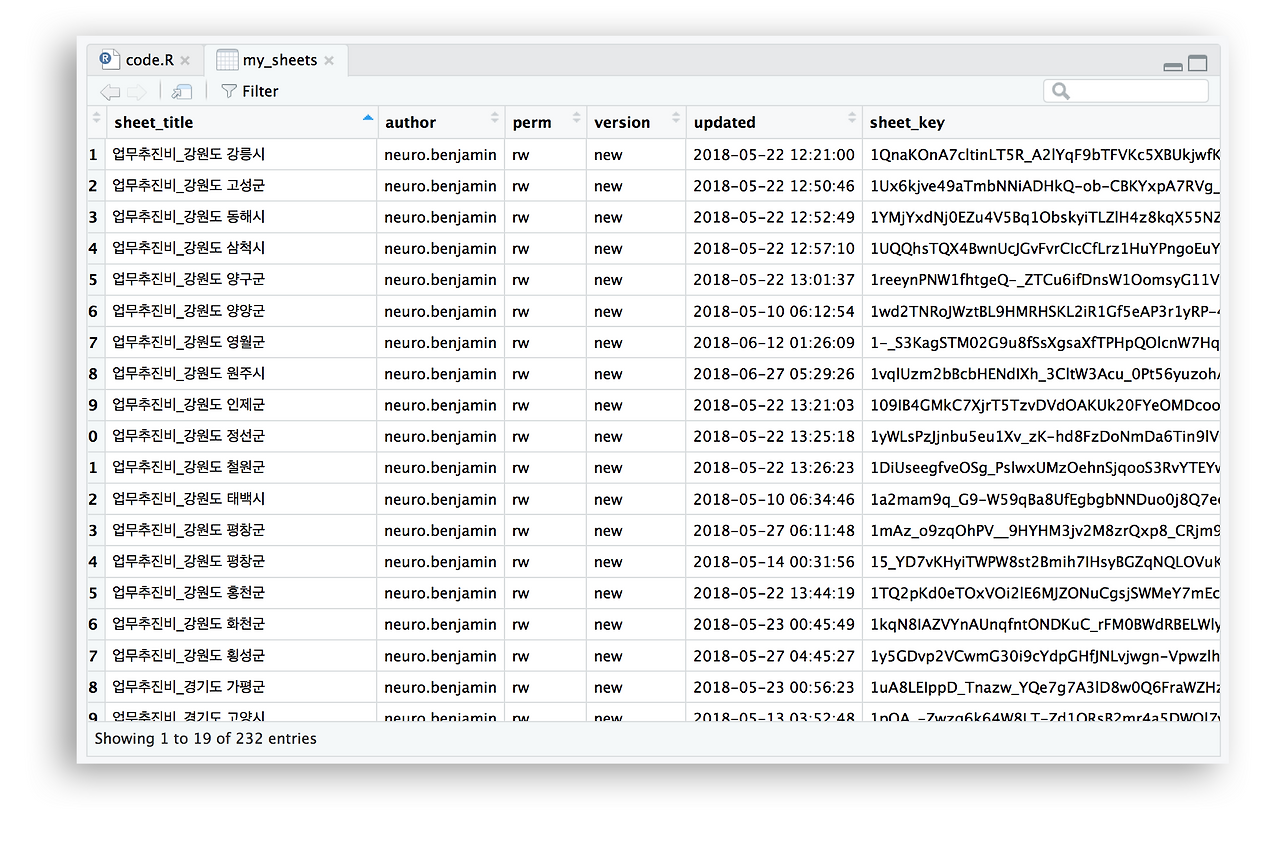
Task: Sort by the author column arrows
Action: coord(494,119)
